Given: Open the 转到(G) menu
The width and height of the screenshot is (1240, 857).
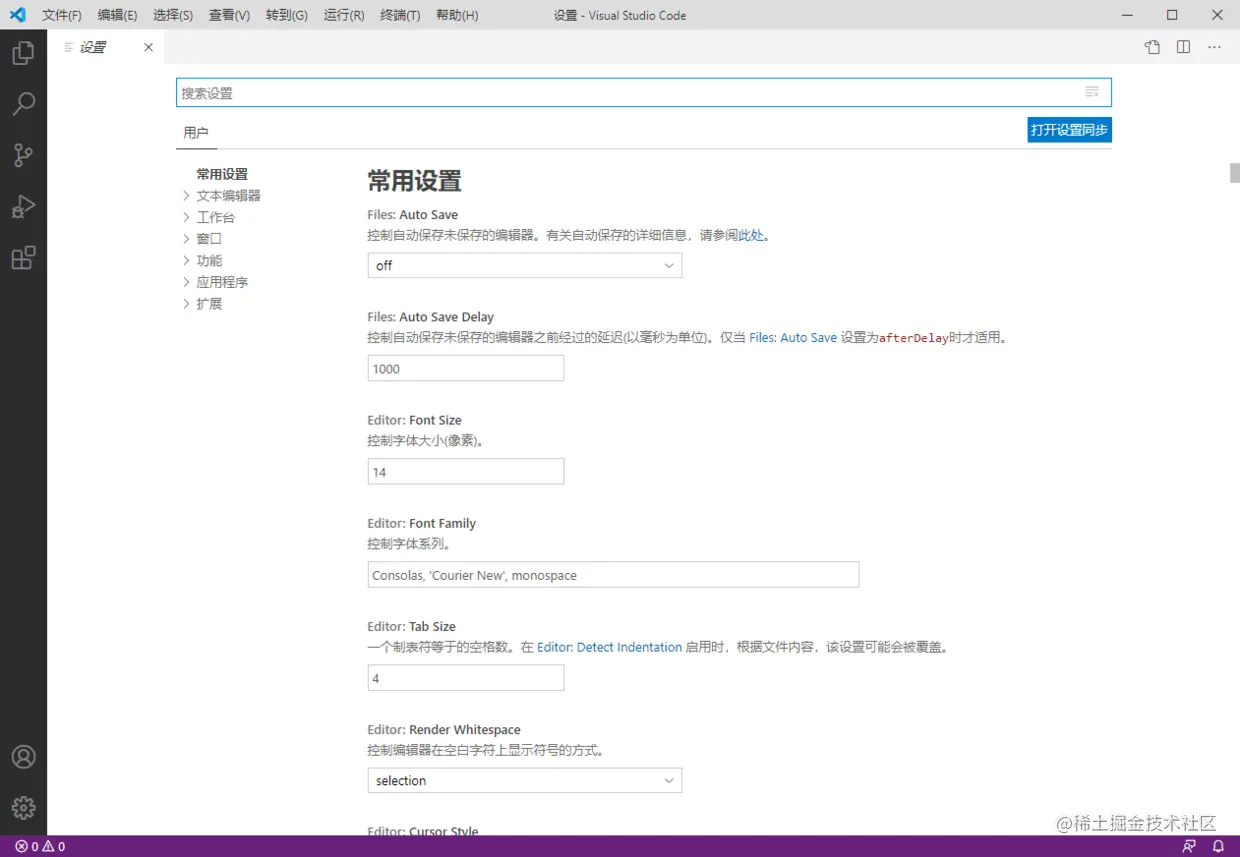Looking at the screenshot, I should pos(287,15).
